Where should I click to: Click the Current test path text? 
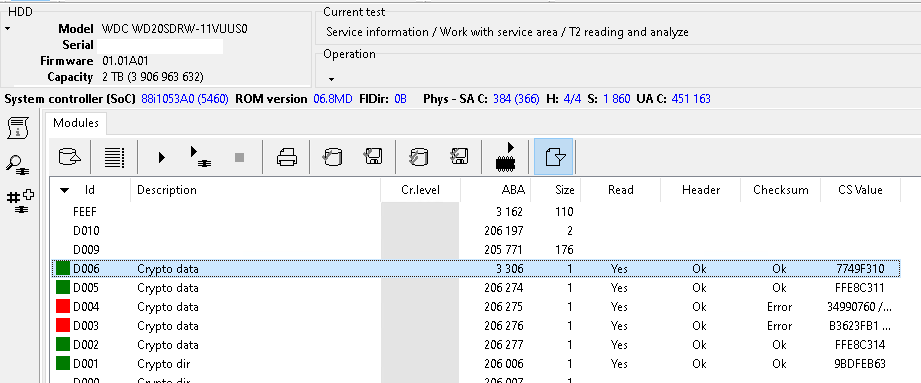tap(507, 32)
